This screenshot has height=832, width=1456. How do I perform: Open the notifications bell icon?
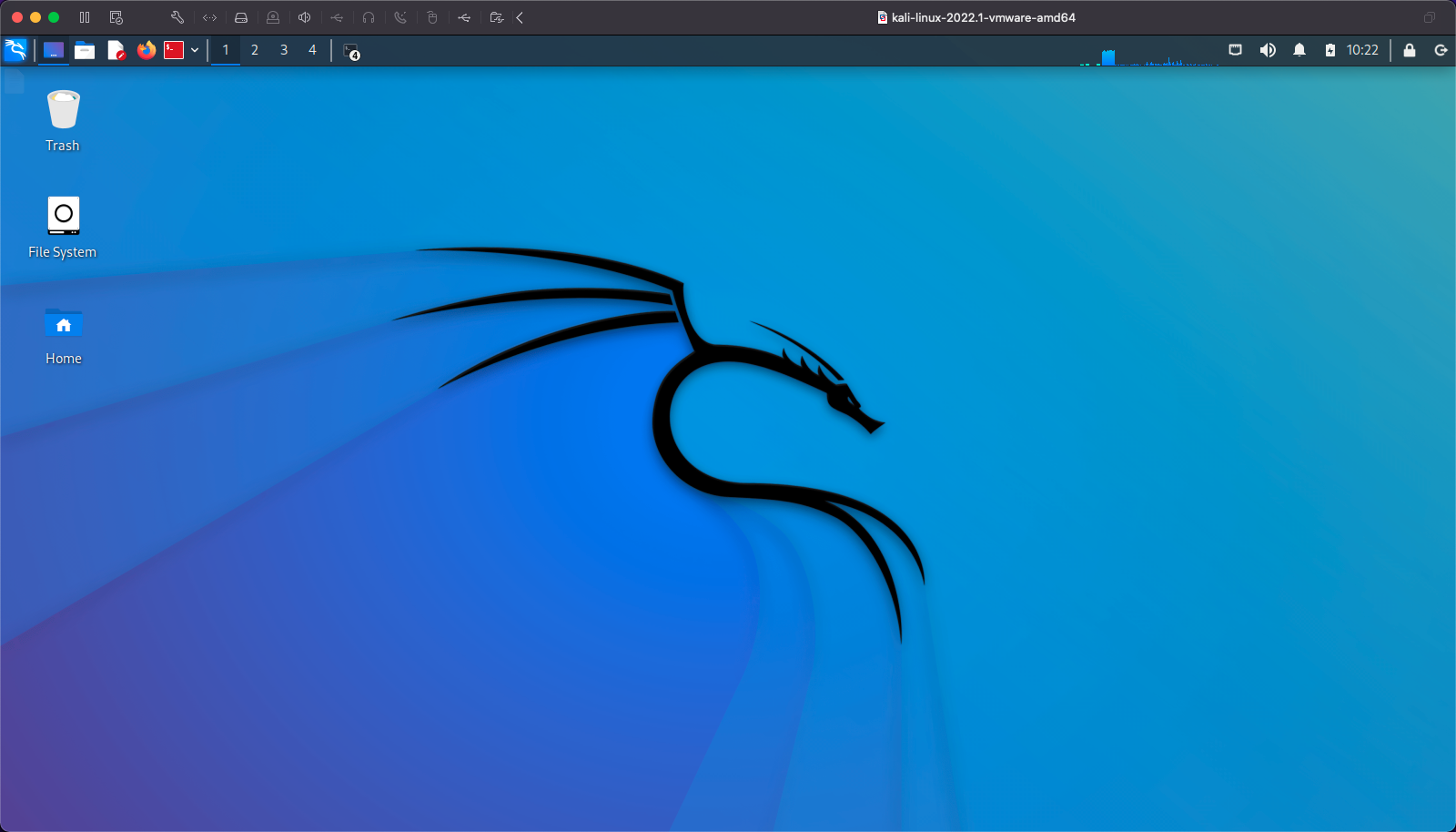pyautogui.click(x=1299, y=50)
